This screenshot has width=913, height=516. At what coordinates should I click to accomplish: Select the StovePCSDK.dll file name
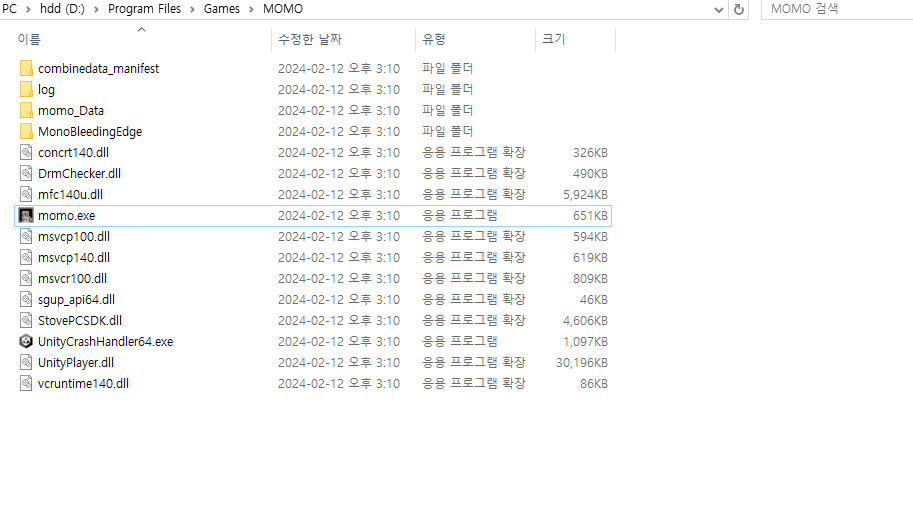pos(80,320)
